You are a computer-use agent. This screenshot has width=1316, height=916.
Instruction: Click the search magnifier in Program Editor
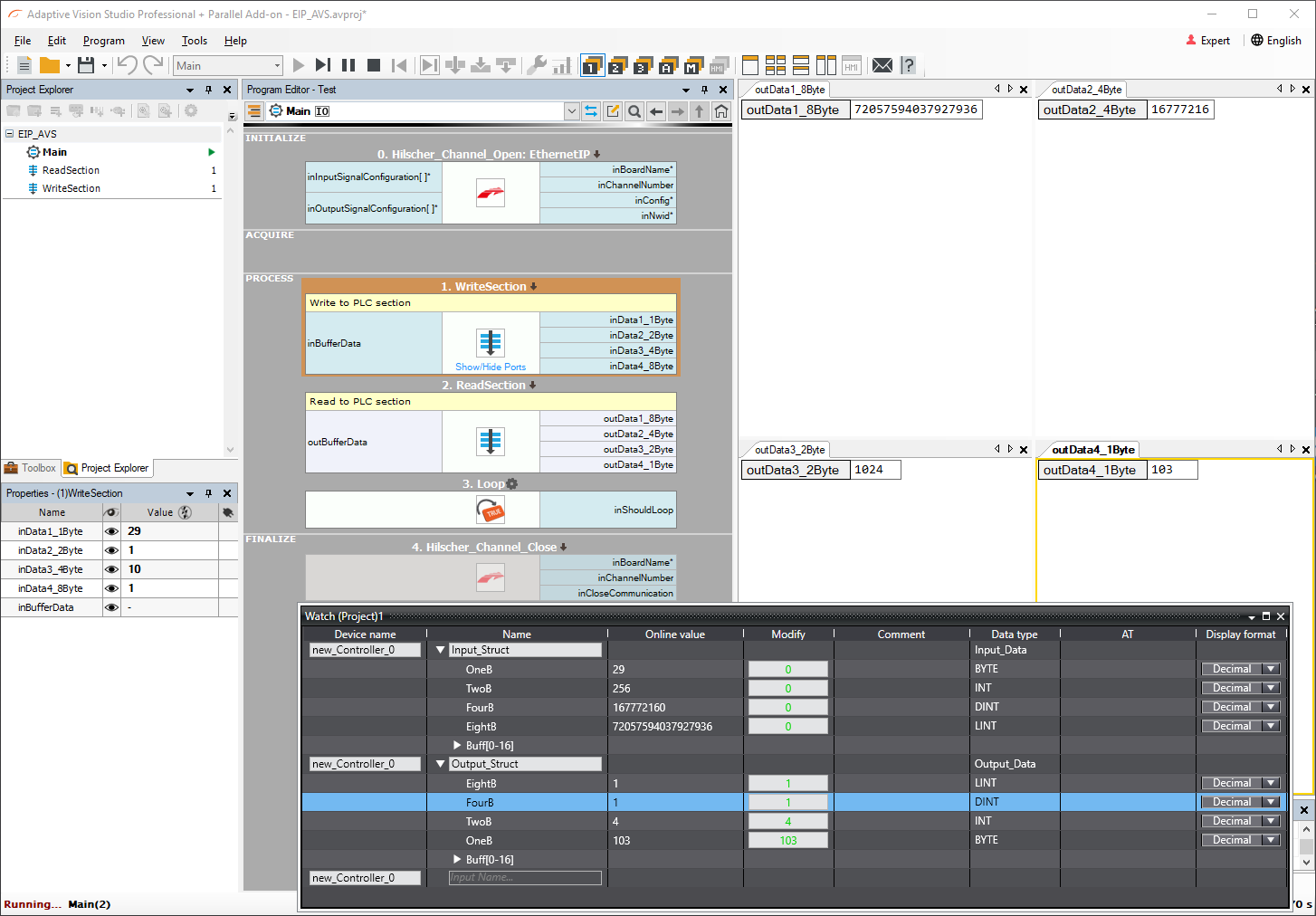(634, 111)
